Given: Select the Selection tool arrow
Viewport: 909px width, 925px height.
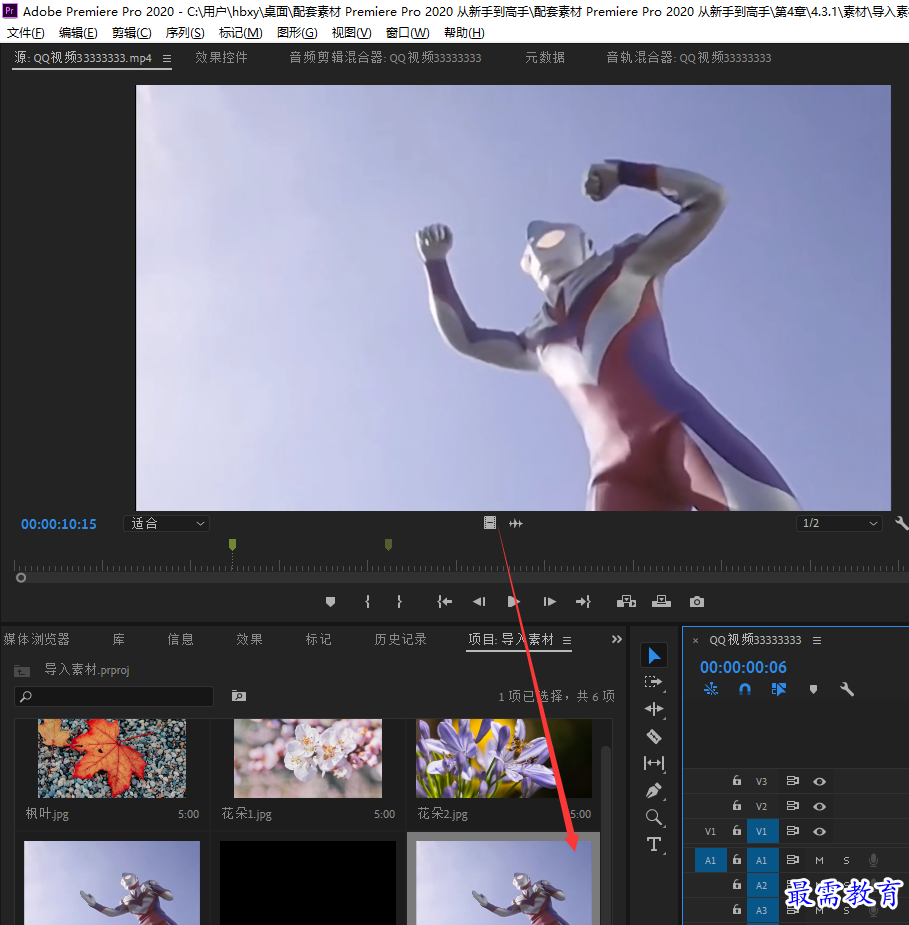Looking at the screenshot, I should (x=654, y=655).
